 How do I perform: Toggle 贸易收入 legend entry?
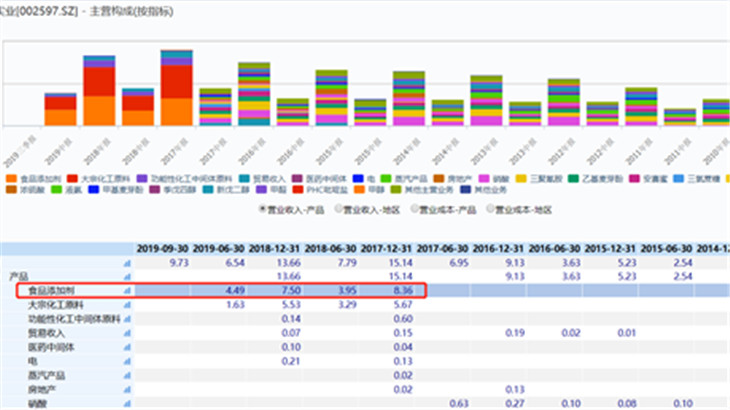tap(262, 179)
